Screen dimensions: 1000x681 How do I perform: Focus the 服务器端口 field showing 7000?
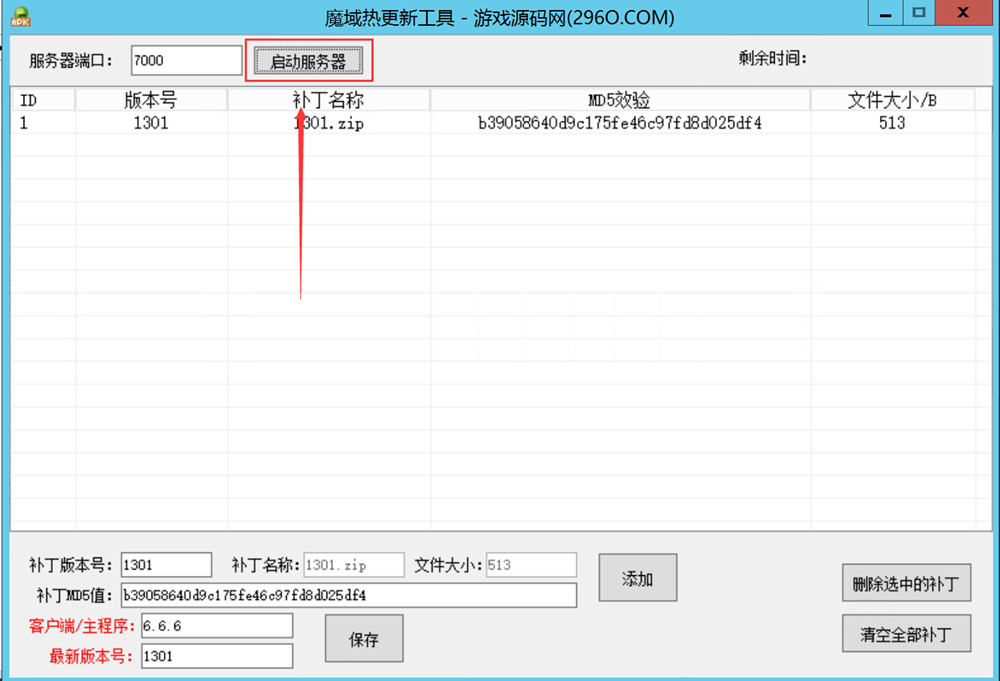tap(186, 60)
